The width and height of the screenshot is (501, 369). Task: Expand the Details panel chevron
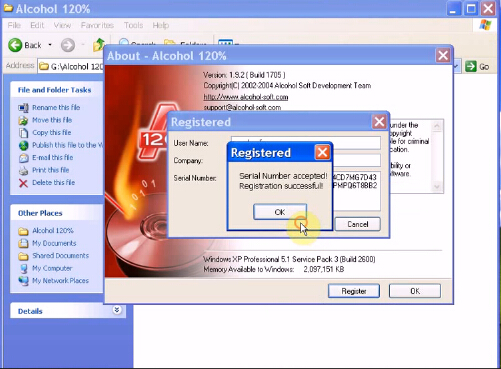click(117, 310)
